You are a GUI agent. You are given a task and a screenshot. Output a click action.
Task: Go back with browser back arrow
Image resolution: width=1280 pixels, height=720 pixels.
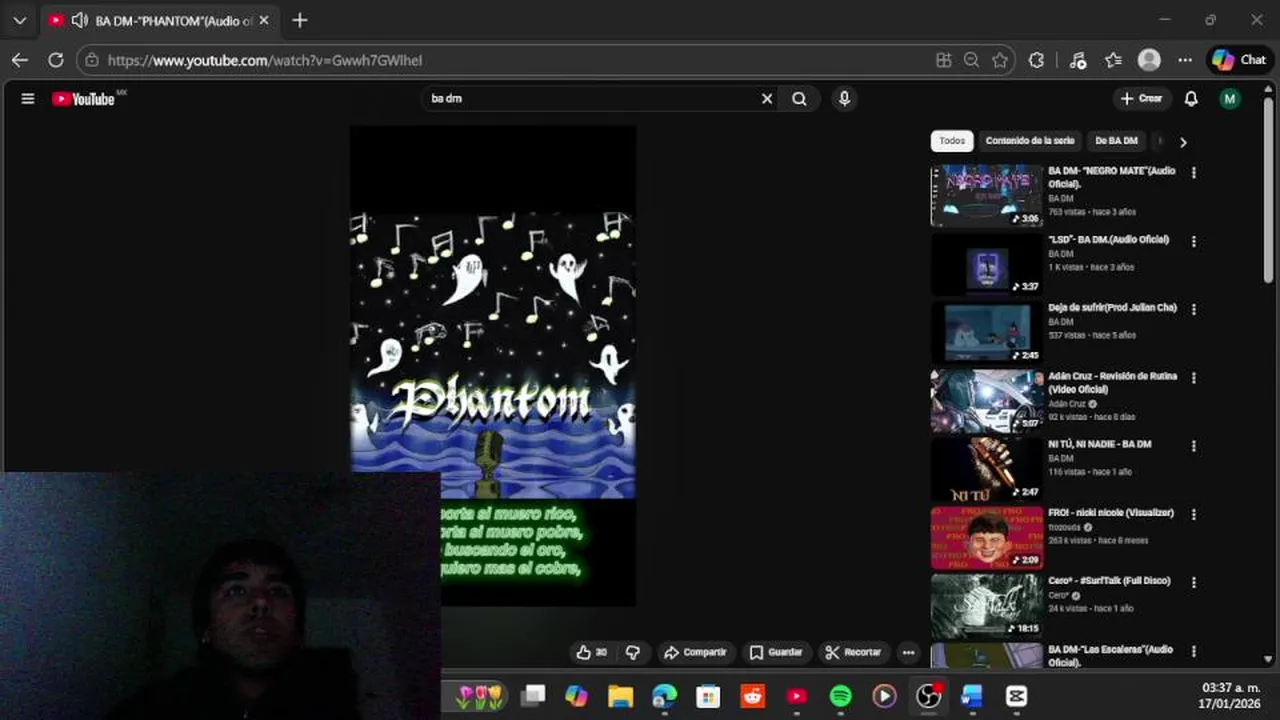click(20, 60)
